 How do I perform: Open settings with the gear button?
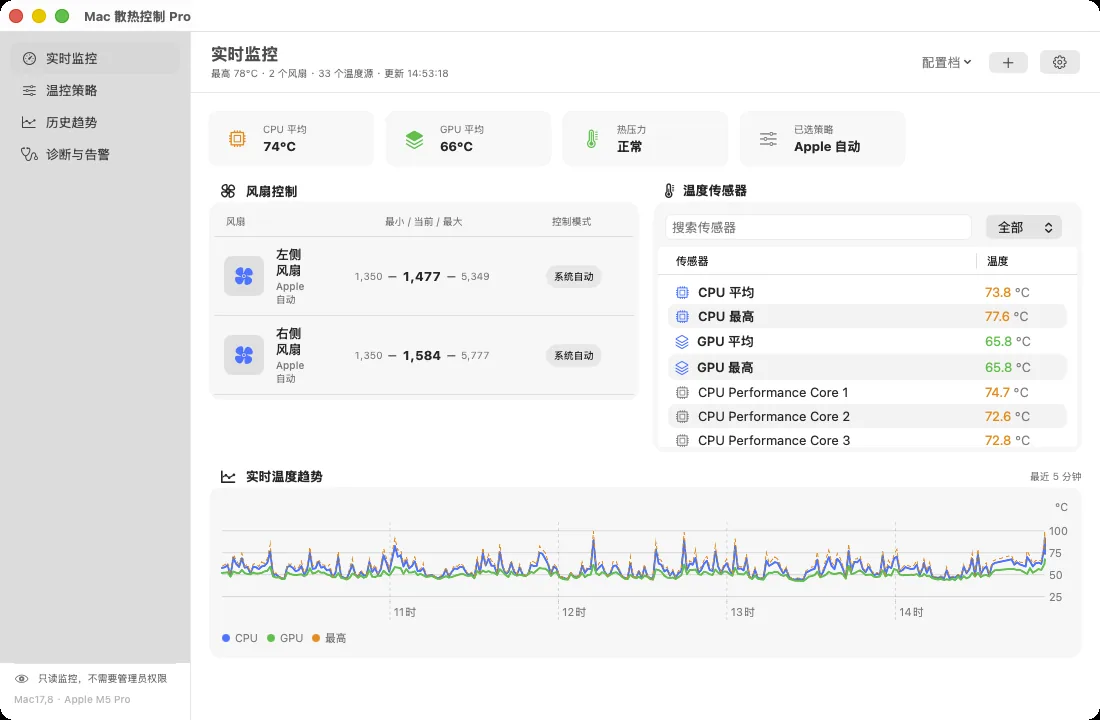click(x=1059, y=62)
